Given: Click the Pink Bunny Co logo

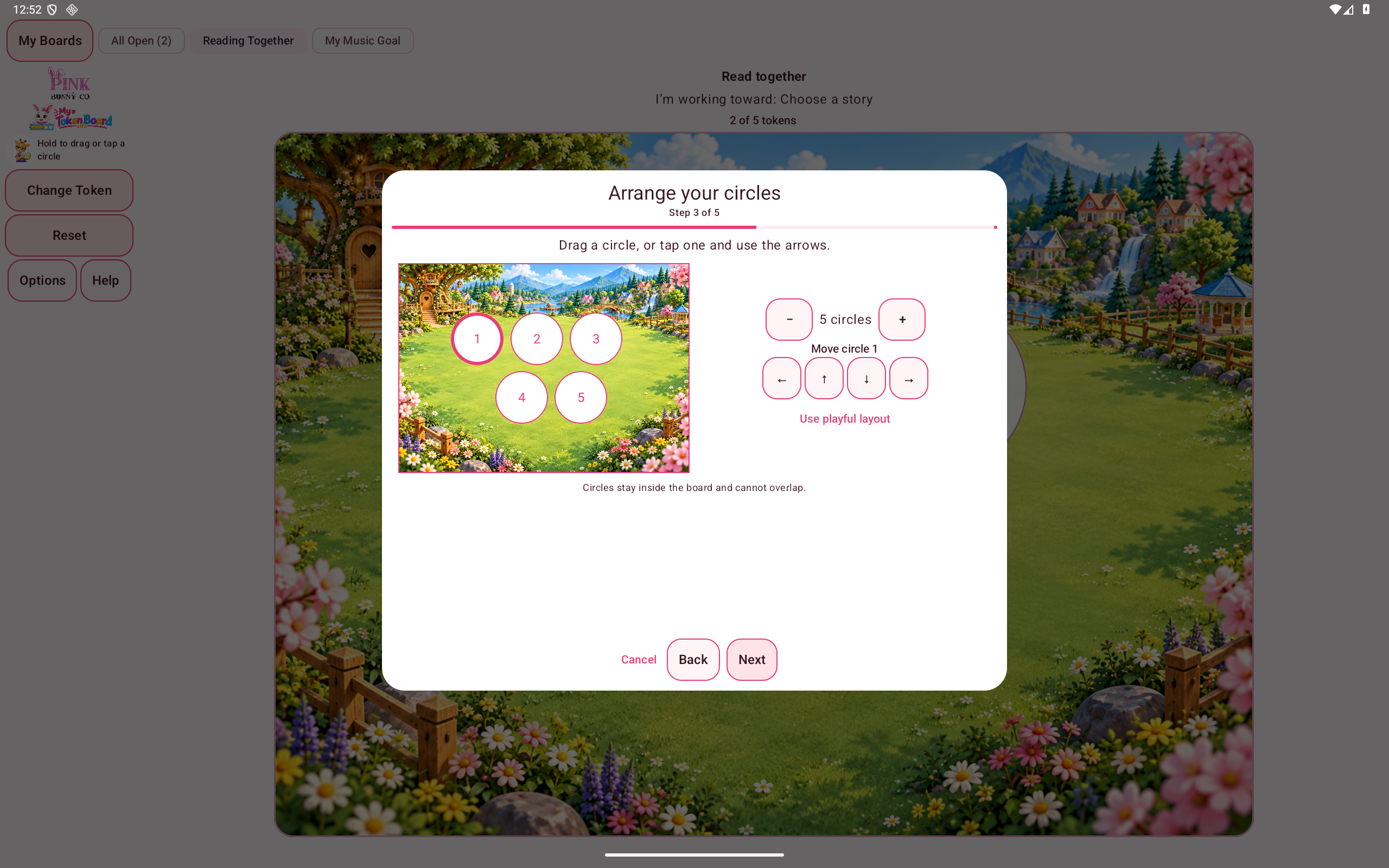Looking at the screenshot, I should 69,83.
